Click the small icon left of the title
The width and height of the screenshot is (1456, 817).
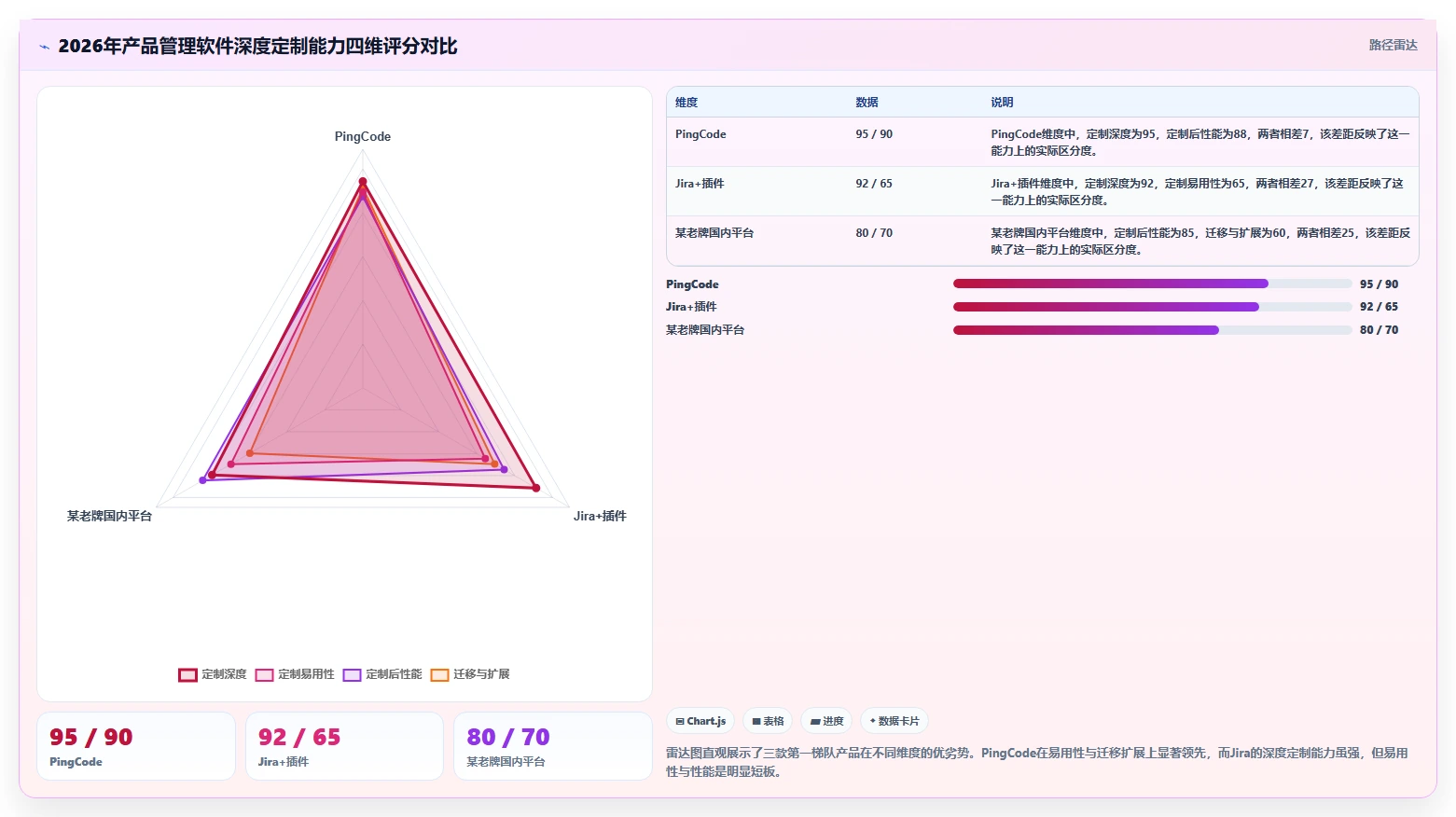44,47
